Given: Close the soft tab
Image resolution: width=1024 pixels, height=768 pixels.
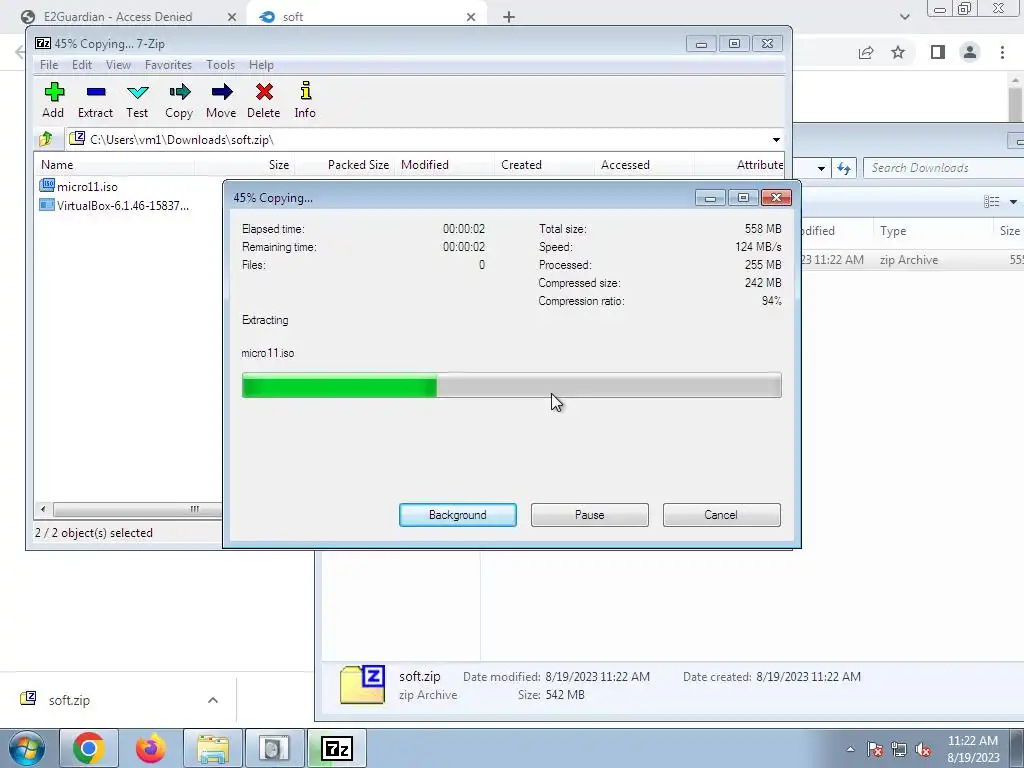Looking at the screenshot, I should coord(471,17).
